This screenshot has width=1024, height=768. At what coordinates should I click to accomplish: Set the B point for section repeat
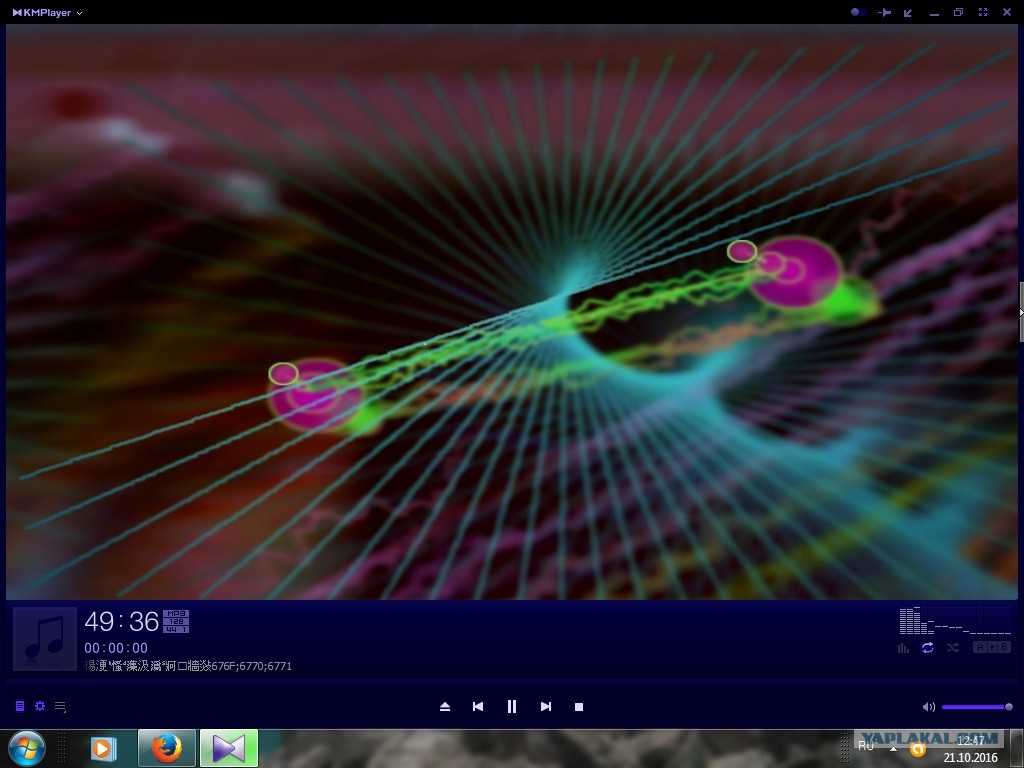(x=1004, y=647)
